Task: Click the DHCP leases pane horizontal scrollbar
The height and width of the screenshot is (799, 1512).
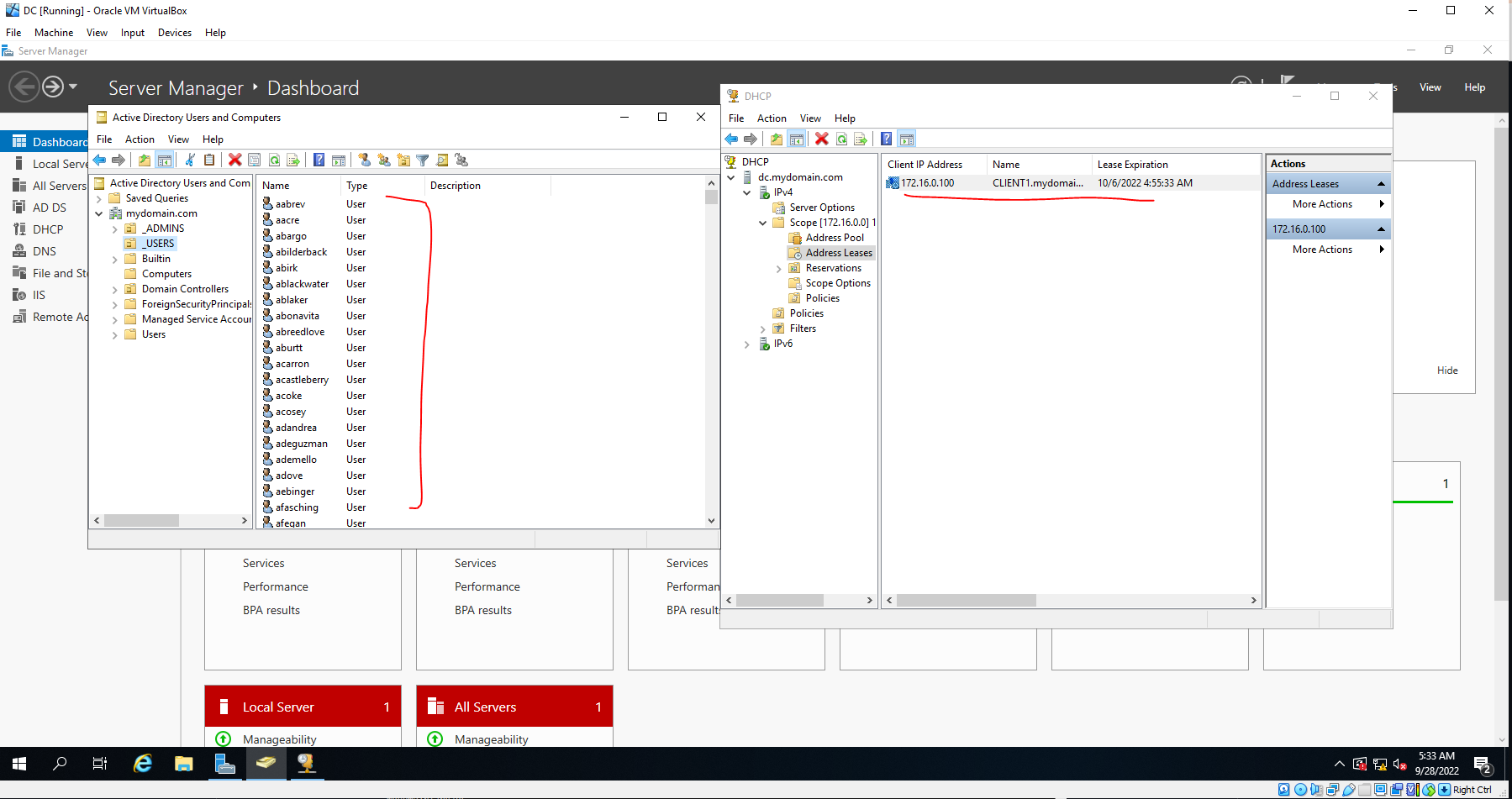Action: [x=966, y=601]
